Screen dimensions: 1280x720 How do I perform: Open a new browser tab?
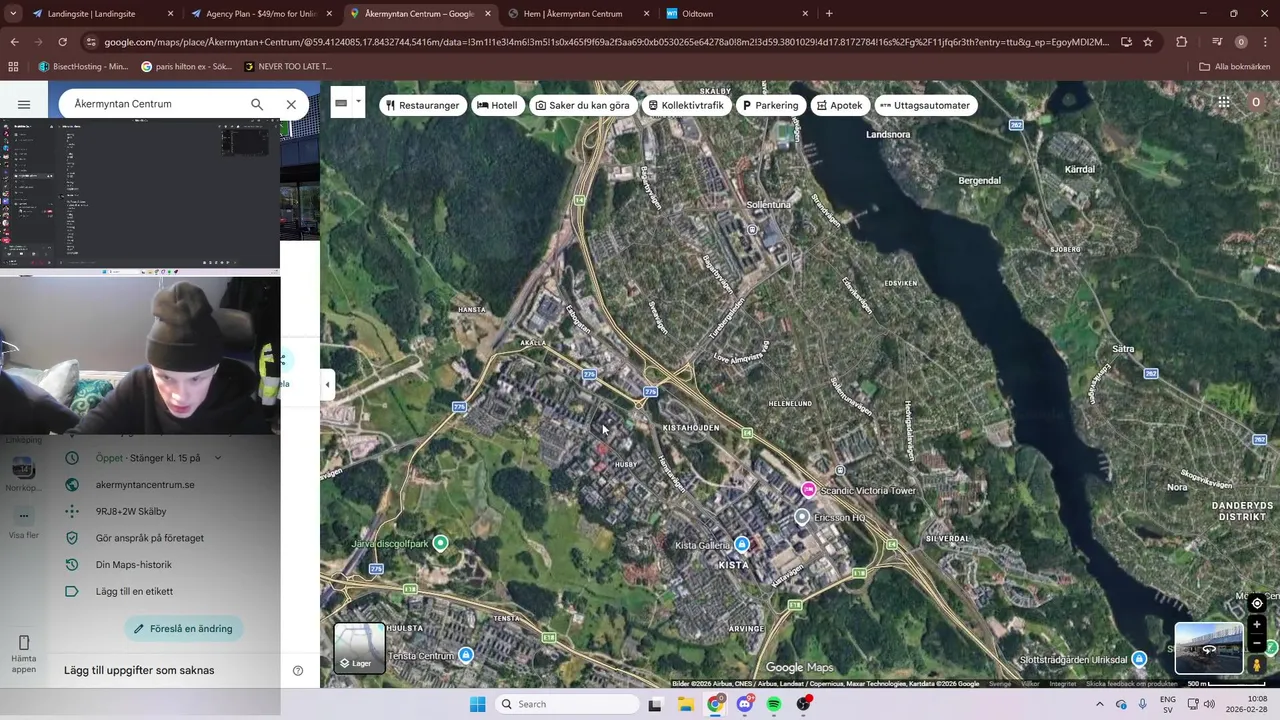pyautogui.click(x=829, y=14)
